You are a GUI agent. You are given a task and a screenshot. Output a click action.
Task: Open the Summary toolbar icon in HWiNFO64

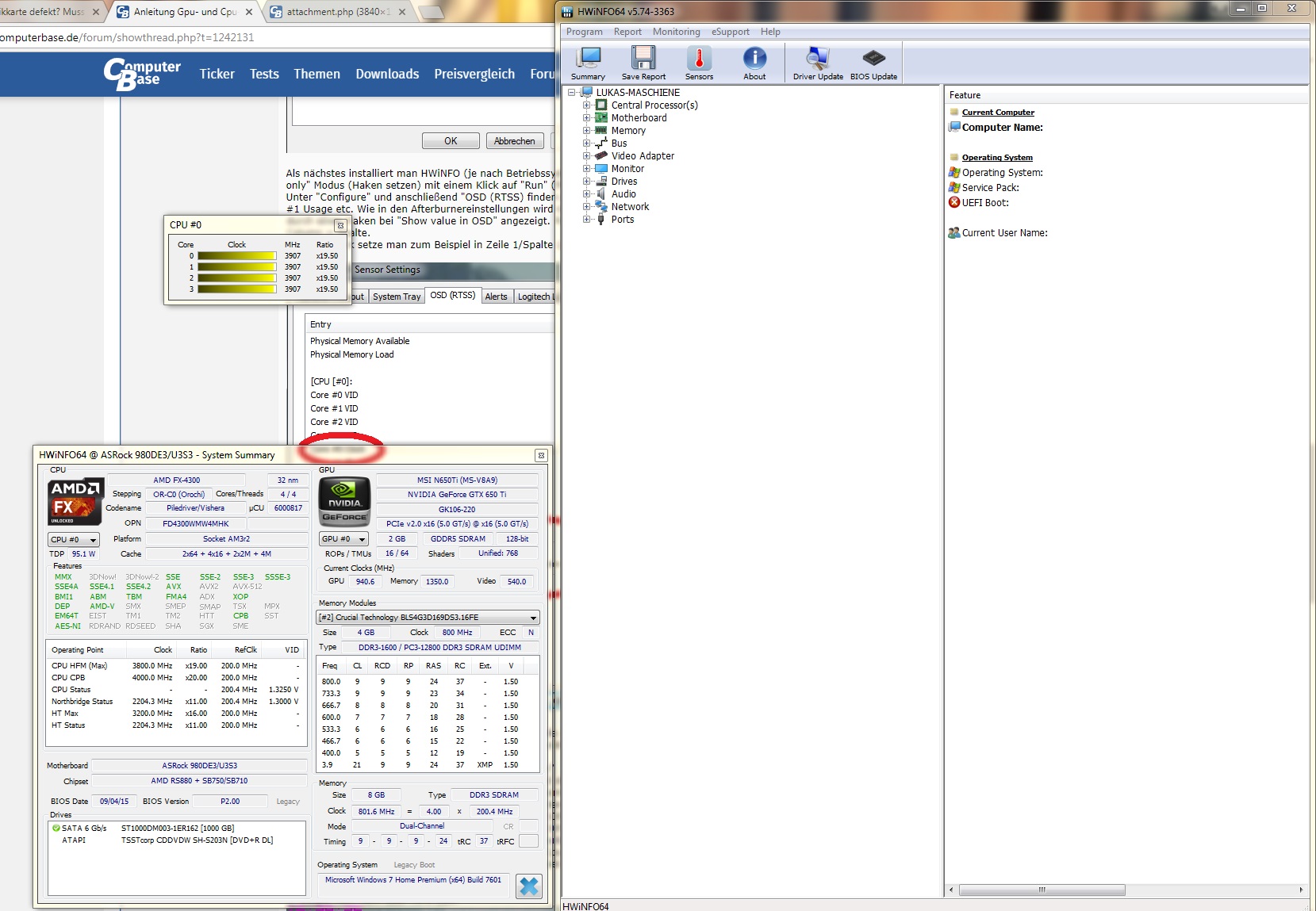pyautogui.click(x=588, y=63)
